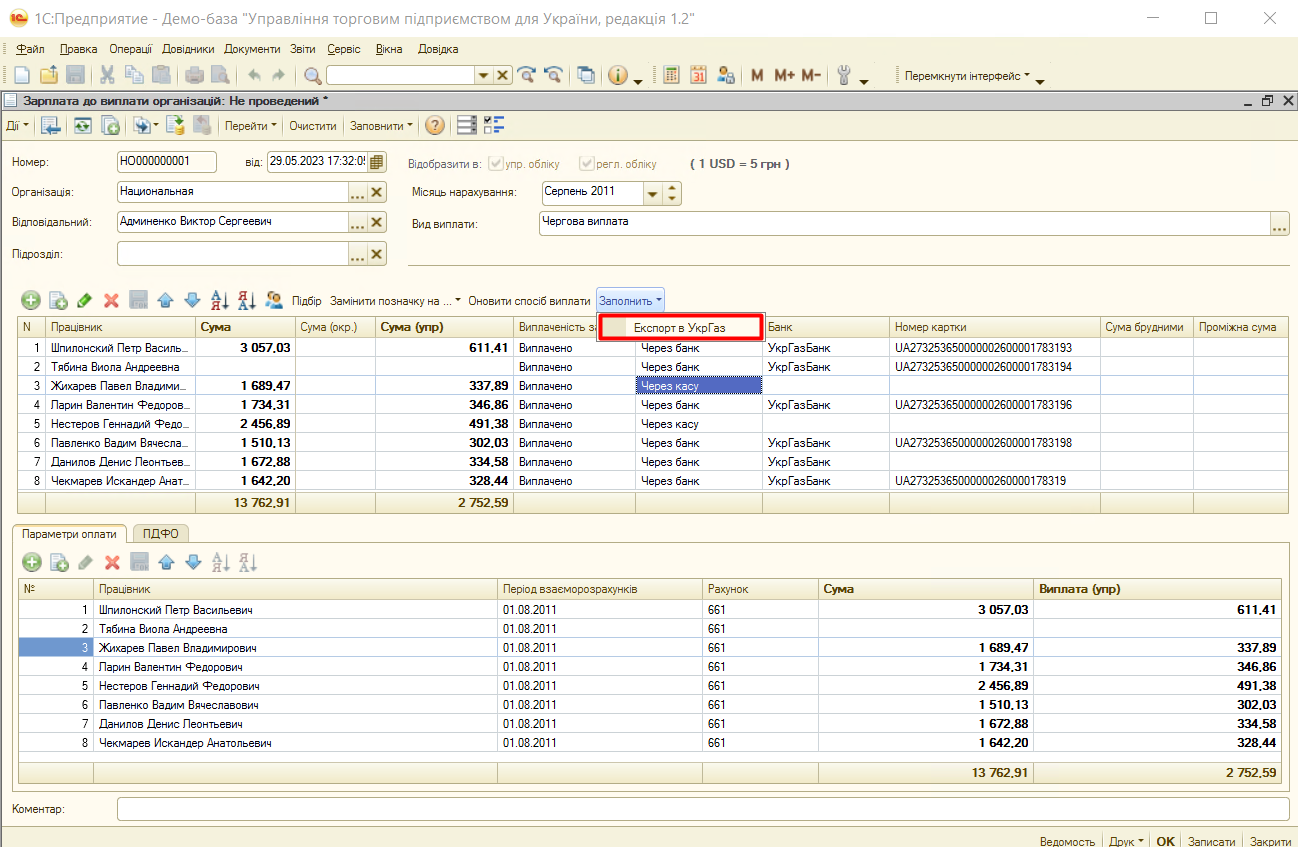Select Експорт в УкрГаз menu item

[680, 327]
